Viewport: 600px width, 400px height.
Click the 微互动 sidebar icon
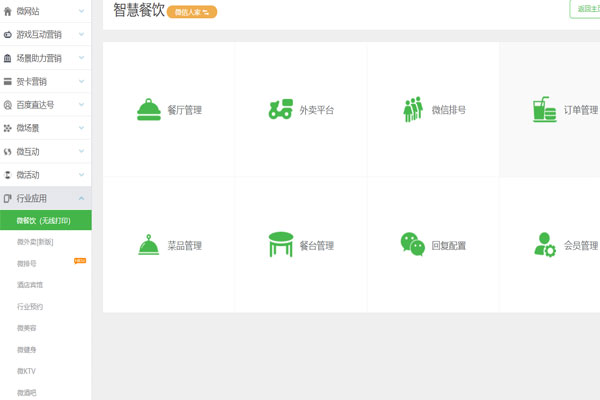[x=8, y=152]
